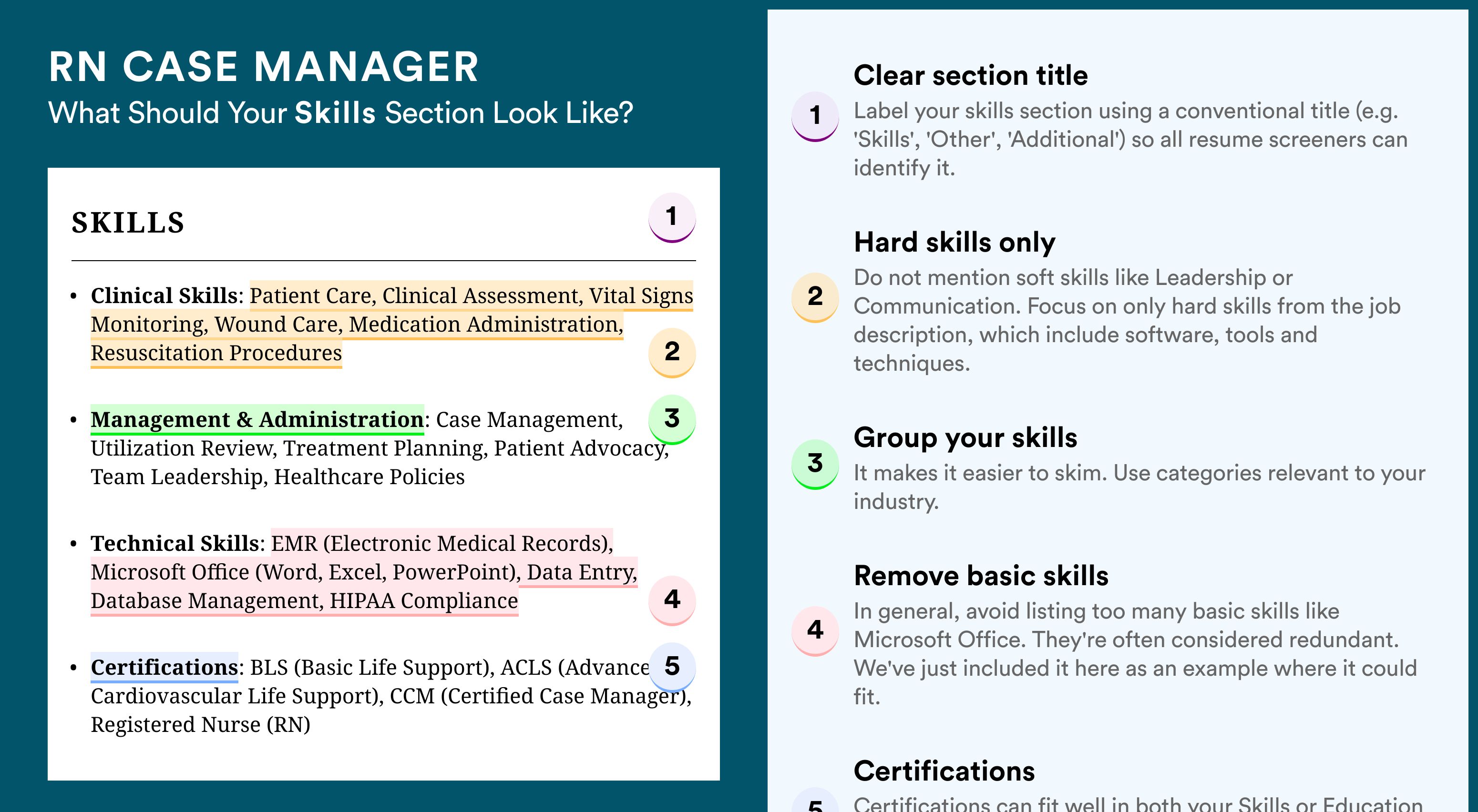Click the pink number 4 badge on resume
1478x812 pixels.
[672, 600]
